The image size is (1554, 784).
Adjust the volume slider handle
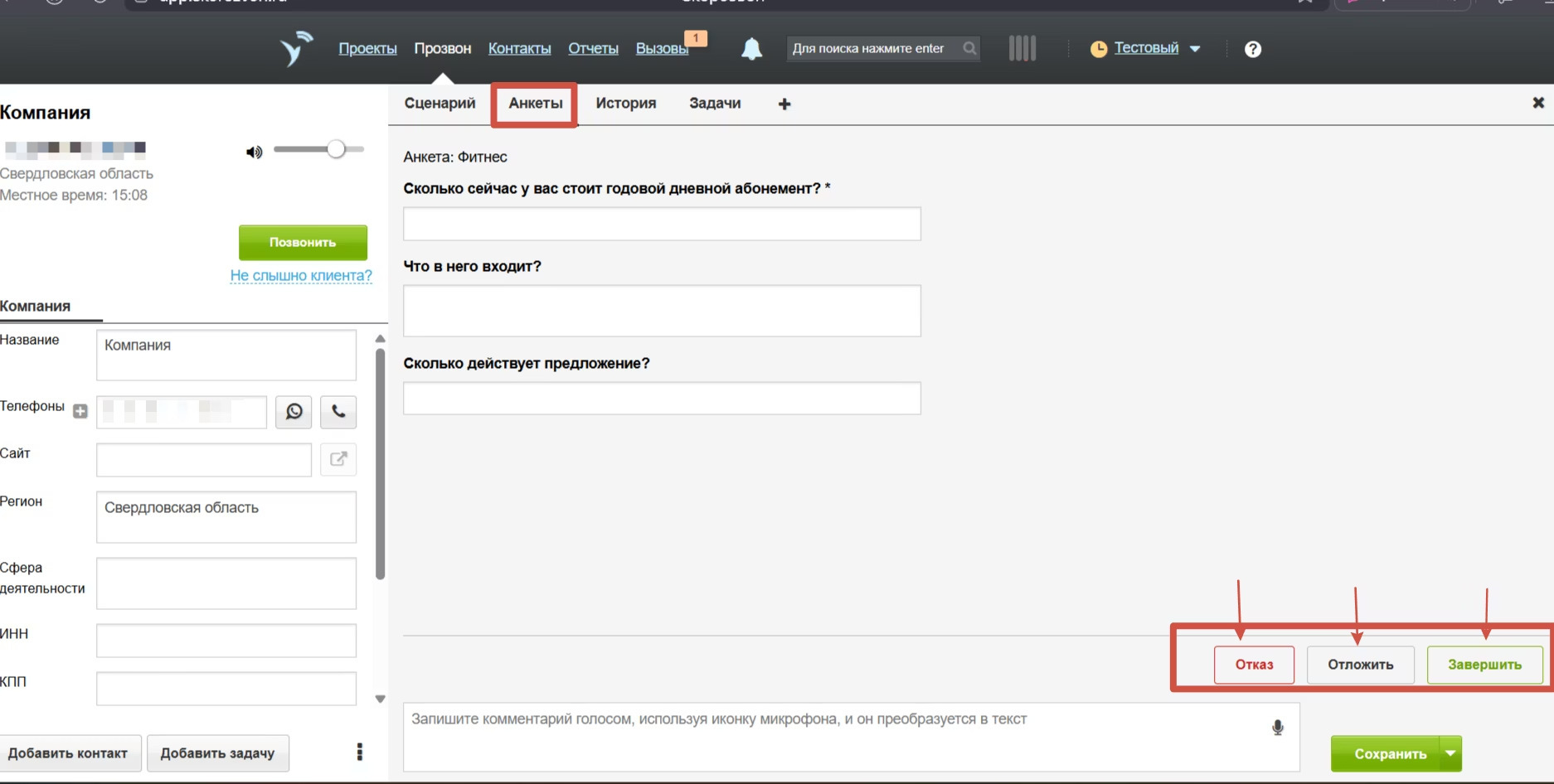336,149
